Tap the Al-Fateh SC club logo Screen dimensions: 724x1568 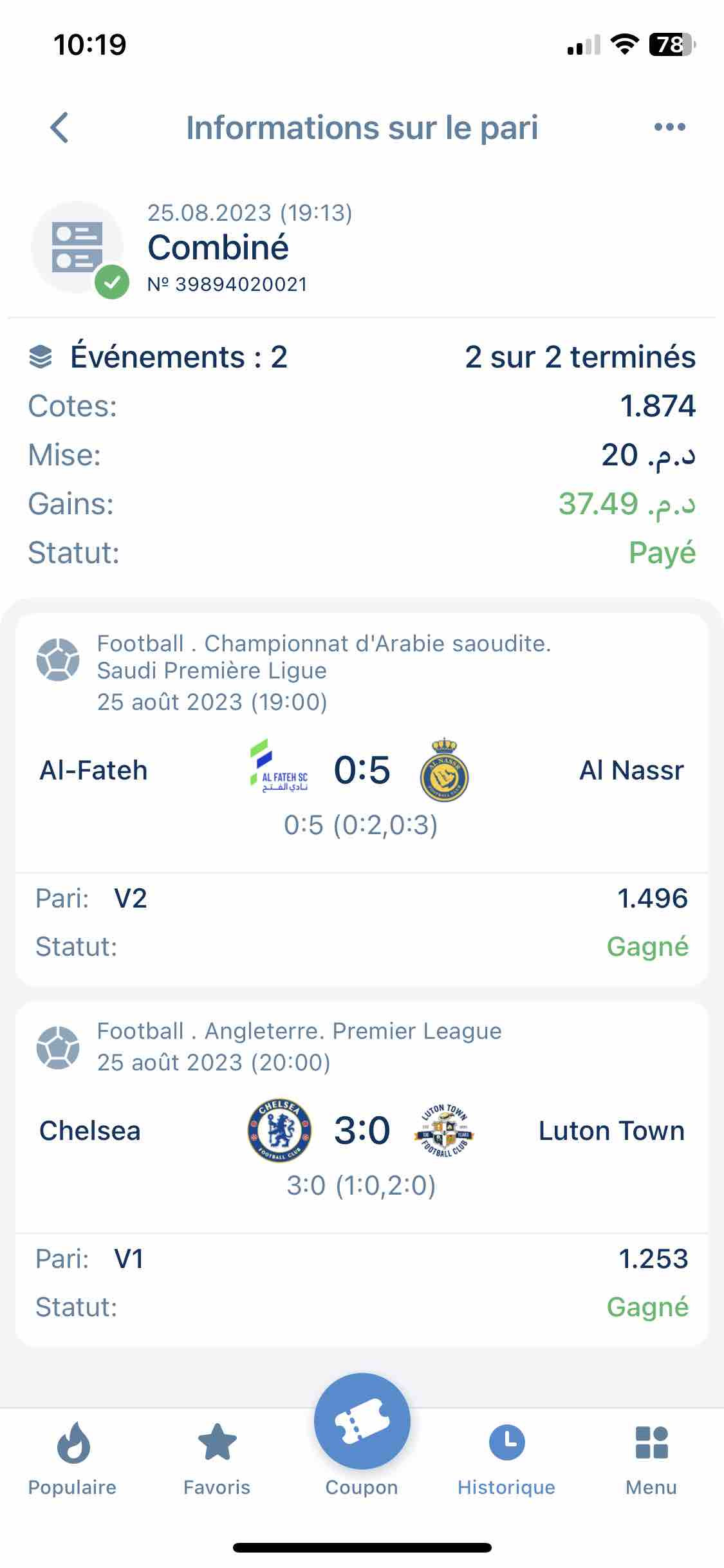[x=279, y=766]
